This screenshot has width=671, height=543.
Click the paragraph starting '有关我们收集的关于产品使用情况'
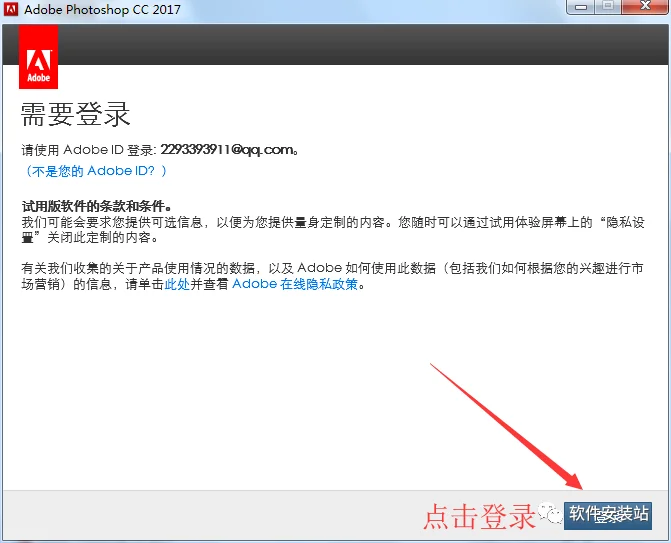(333, 276)
